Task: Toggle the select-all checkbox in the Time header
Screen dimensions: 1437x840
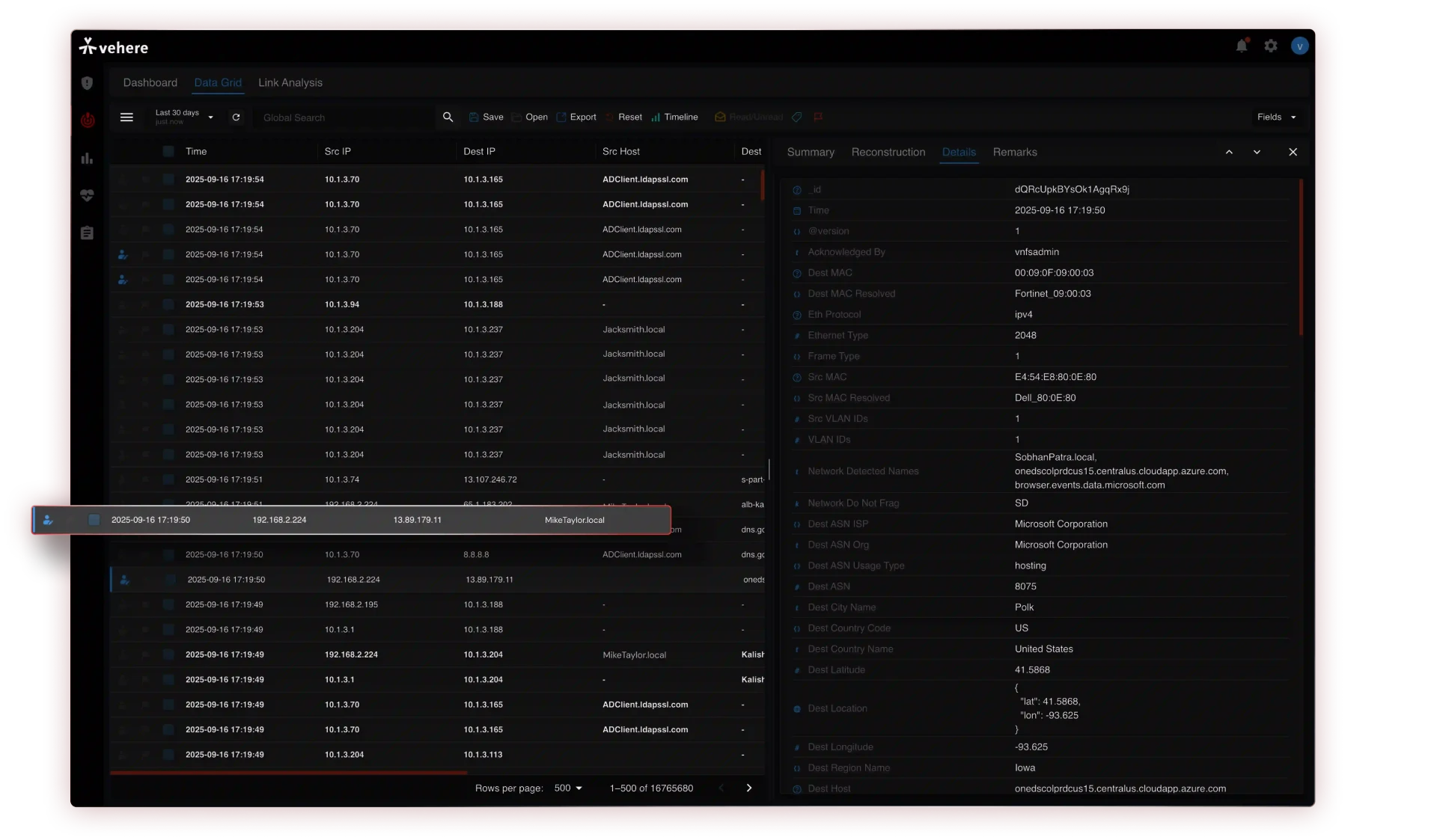Action: pyautogui.click(x=168, y=152)
